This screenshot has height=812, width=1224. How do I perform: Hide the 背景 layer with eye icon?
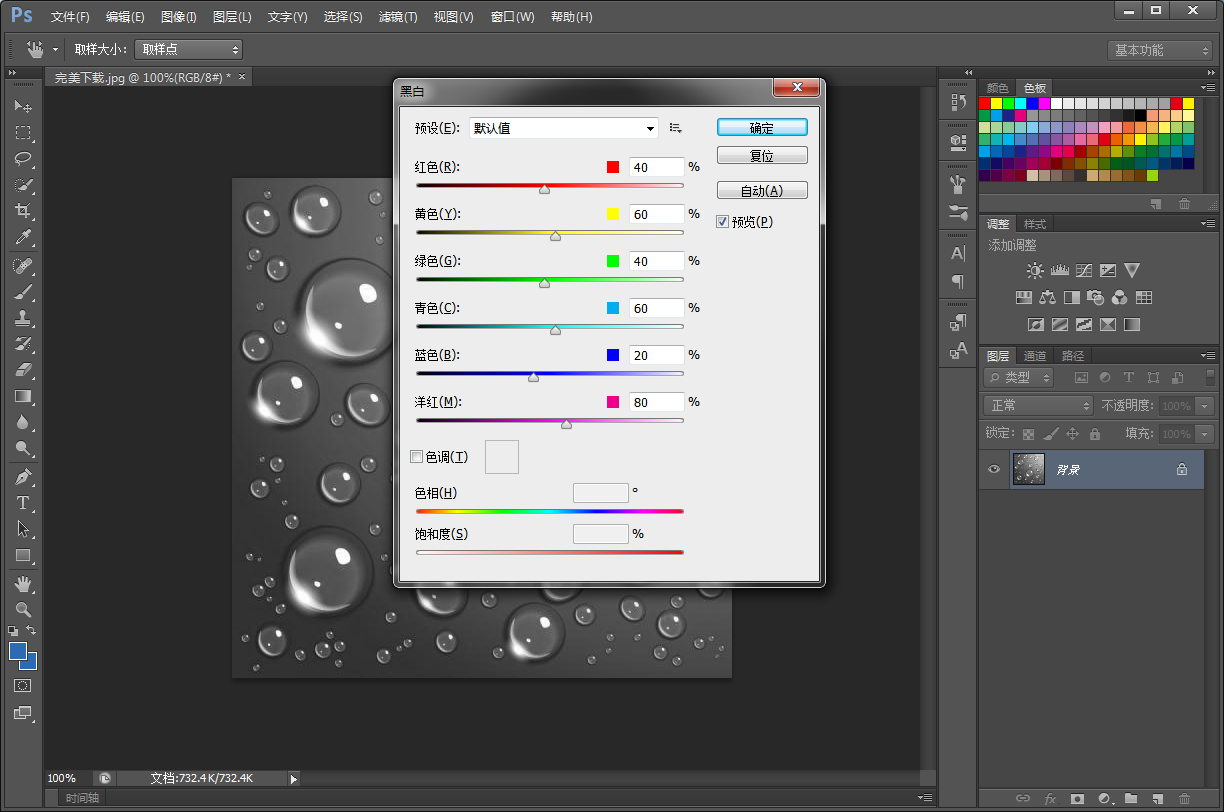click(x=993, y=469)
